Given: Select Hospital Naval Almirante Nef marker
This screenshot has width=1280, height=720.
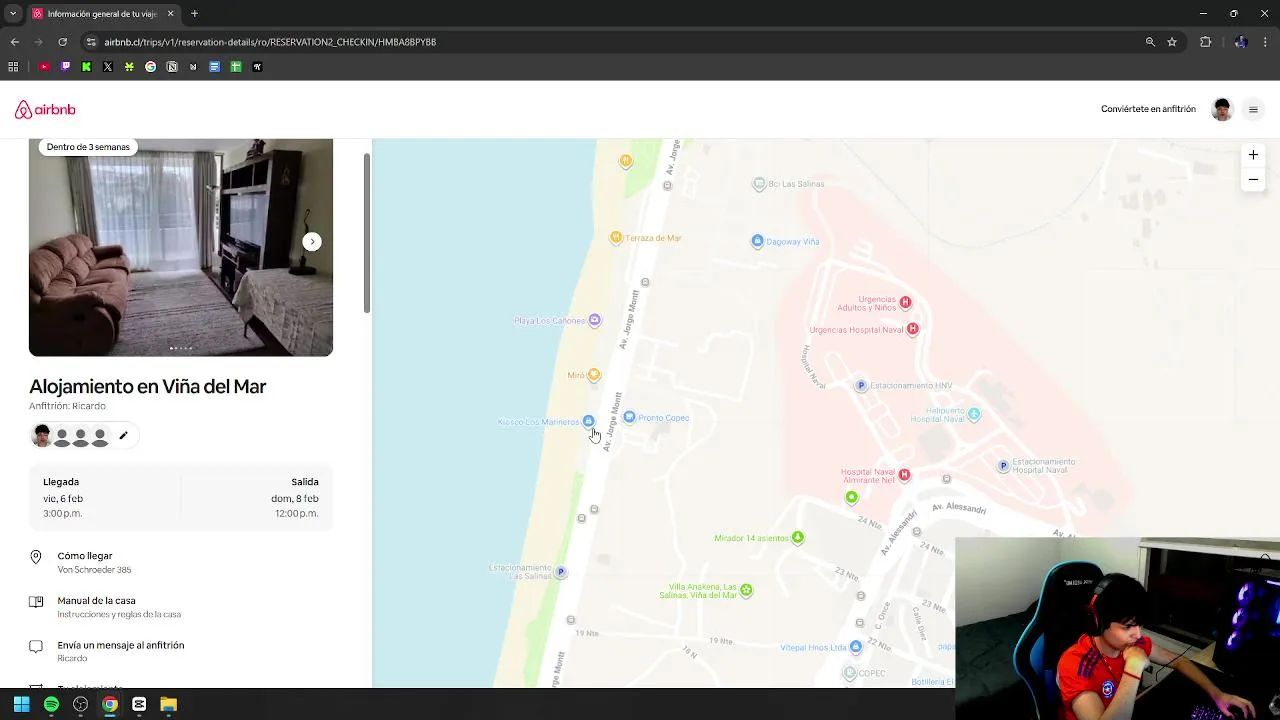Looking at the screenshot, I should click(904, 475).
